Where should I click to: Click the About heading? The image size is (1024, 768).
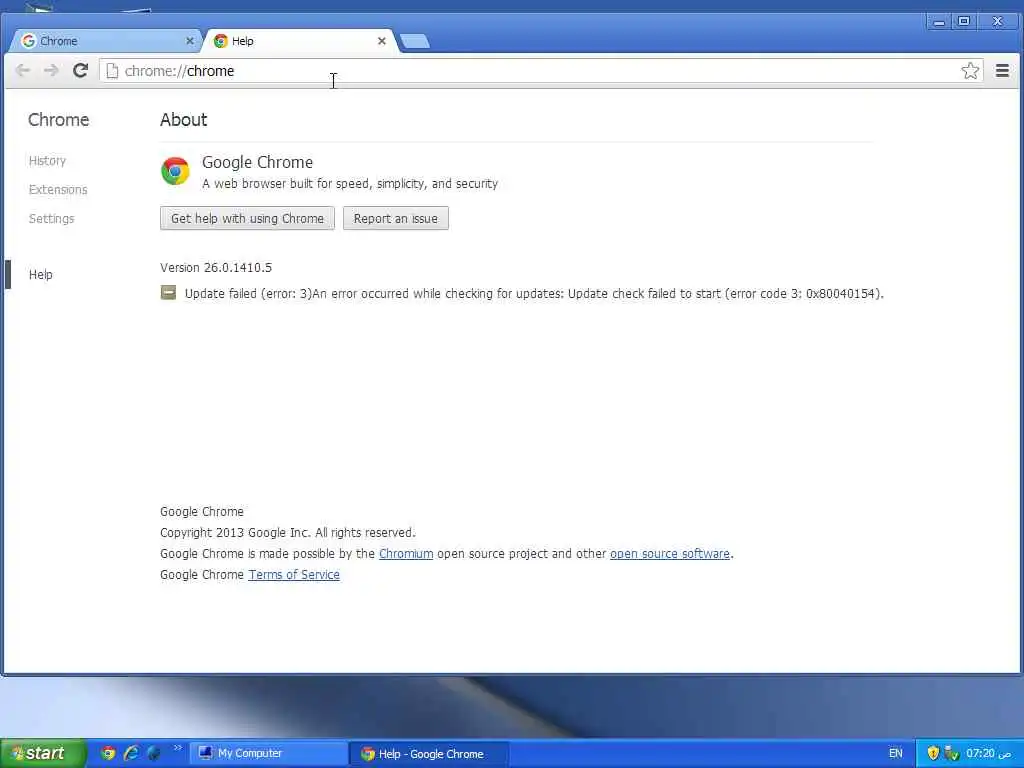(x=184, y=120)
